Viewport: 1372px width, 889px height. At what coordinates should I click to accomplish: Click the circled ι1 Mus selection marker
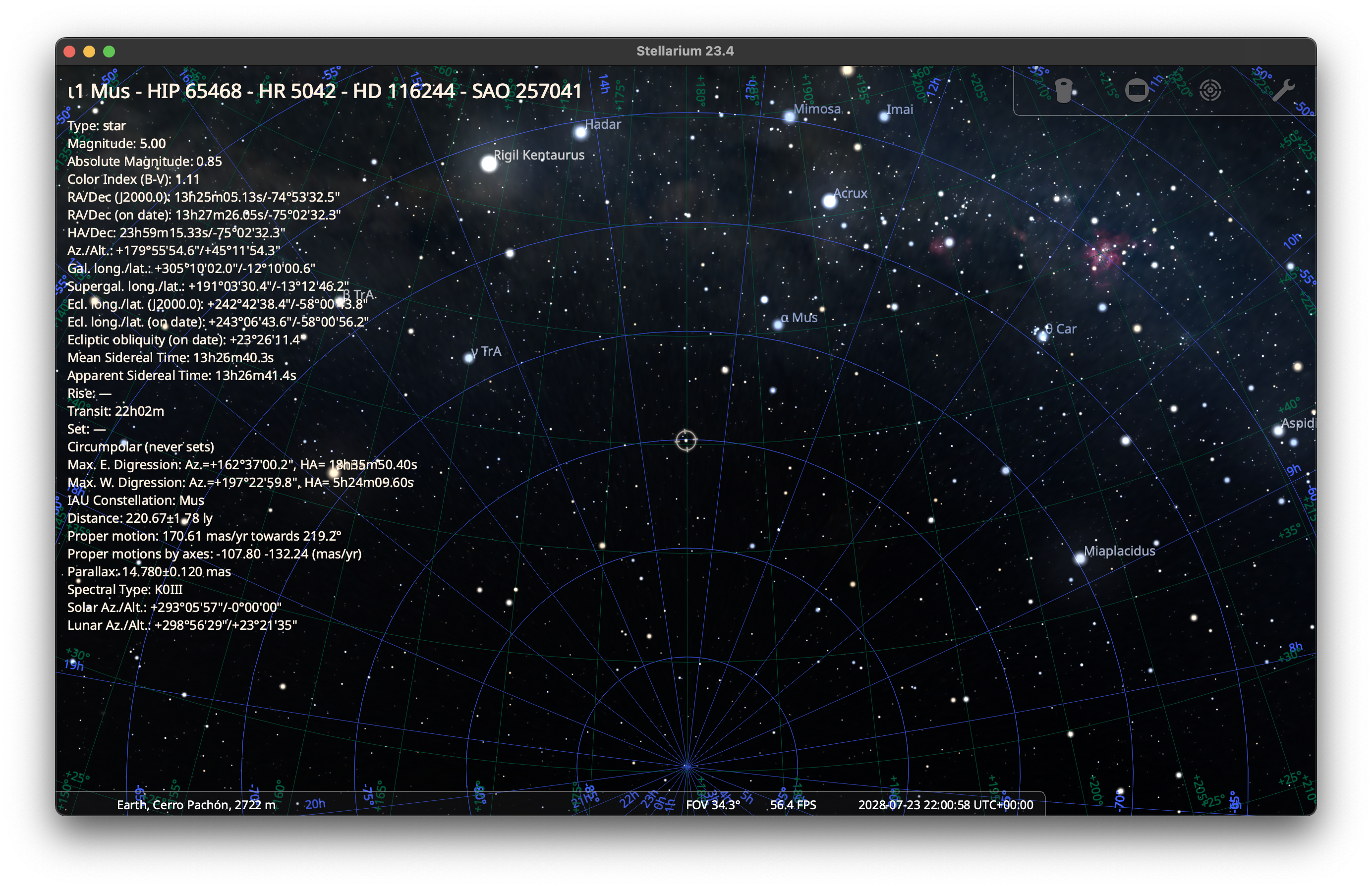click(686, 441)
